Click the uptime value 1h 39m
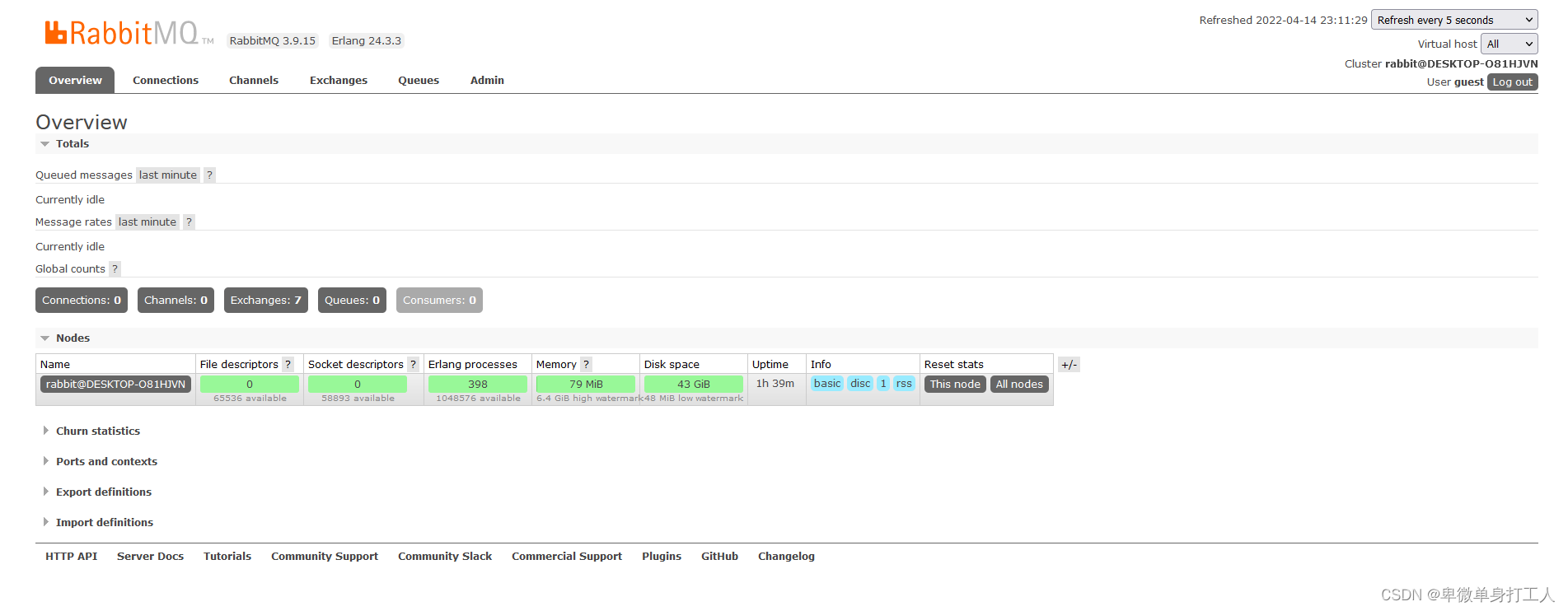This screenshot has height=611, width=1568. [775, 383]
